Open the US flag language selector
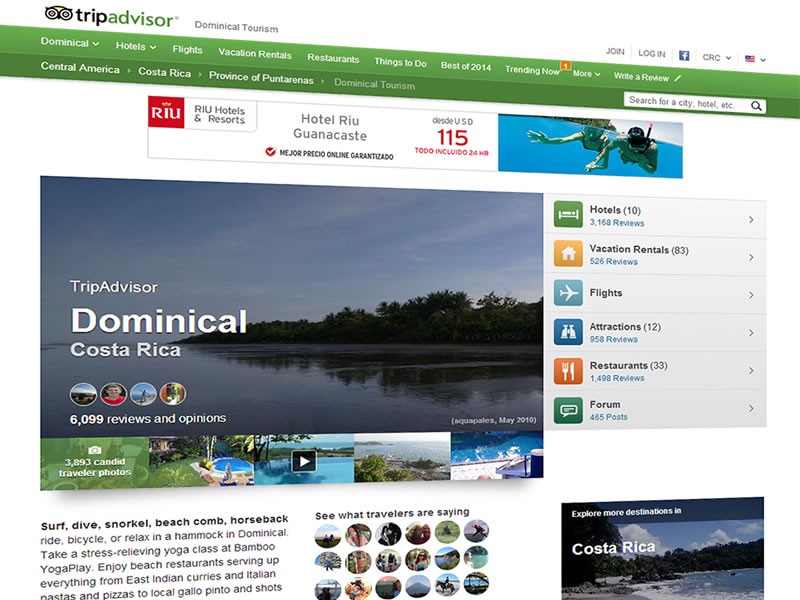 [756, 59]
